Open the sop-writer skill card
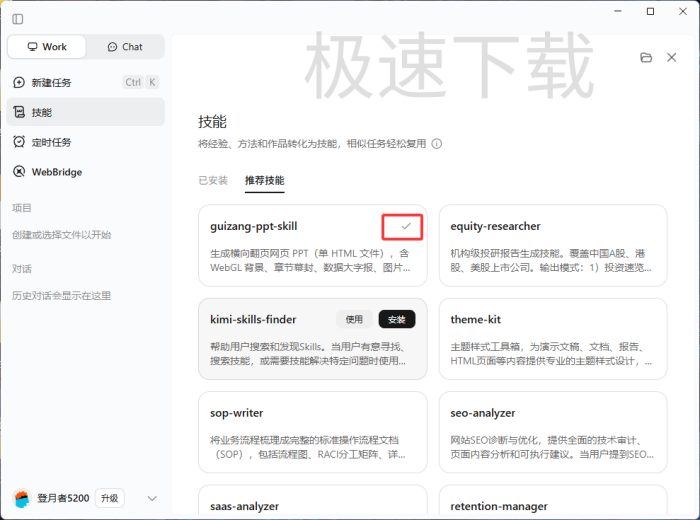This screenshot has width=700, height=520. point(312,432)
